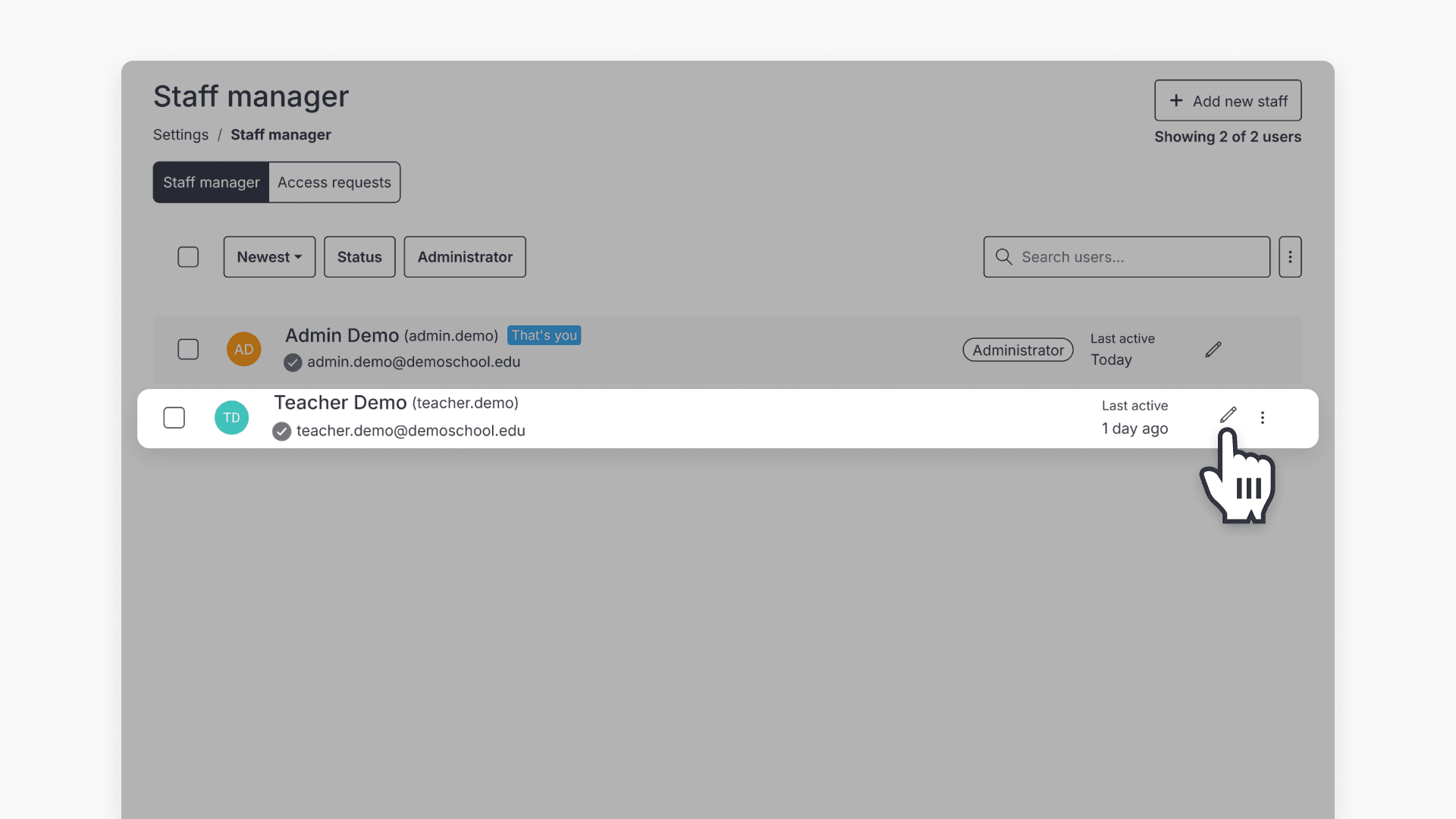This screenshot has height=819, width=1456.
Task: Open the Newest sort dropdown
Action: (268, 256)
